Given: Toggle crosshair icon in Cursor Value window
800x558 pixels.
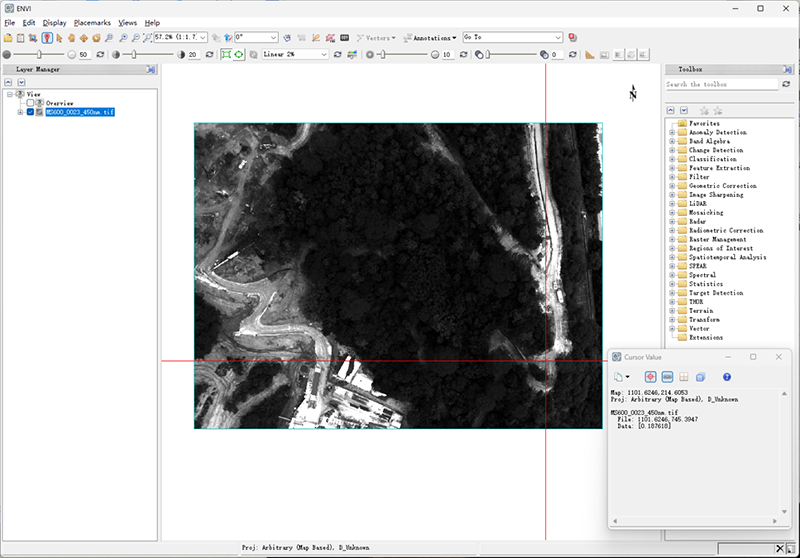Looking at the screenshot, I should [x=650, y=377].
